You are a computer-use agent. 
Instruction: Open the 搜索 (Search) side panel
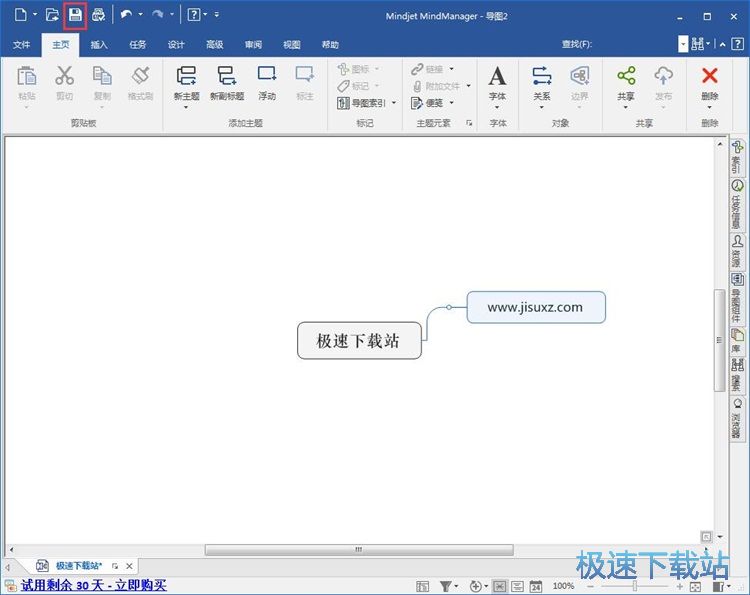click(x=738, y=375)
